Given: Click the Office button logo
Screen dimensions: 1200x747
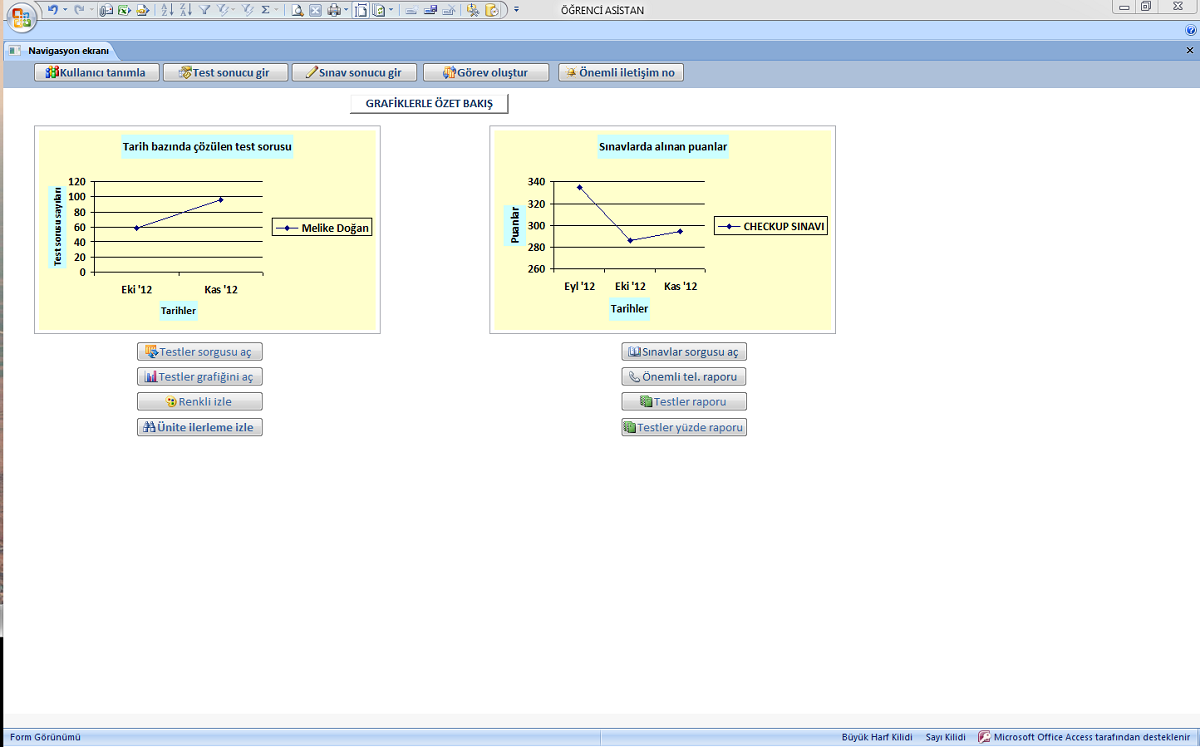Looking at the screenshot, I should point(20,17).
